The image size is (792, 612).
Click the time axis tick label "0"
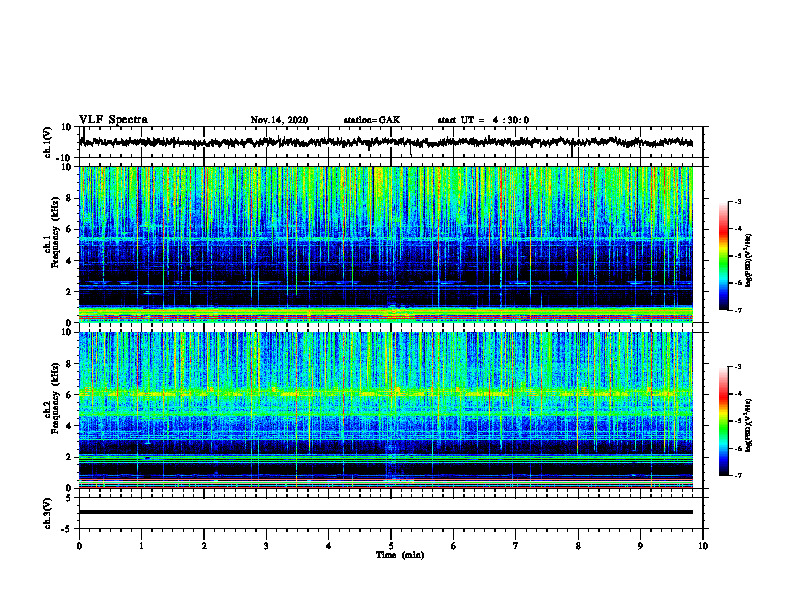[79, 546]
